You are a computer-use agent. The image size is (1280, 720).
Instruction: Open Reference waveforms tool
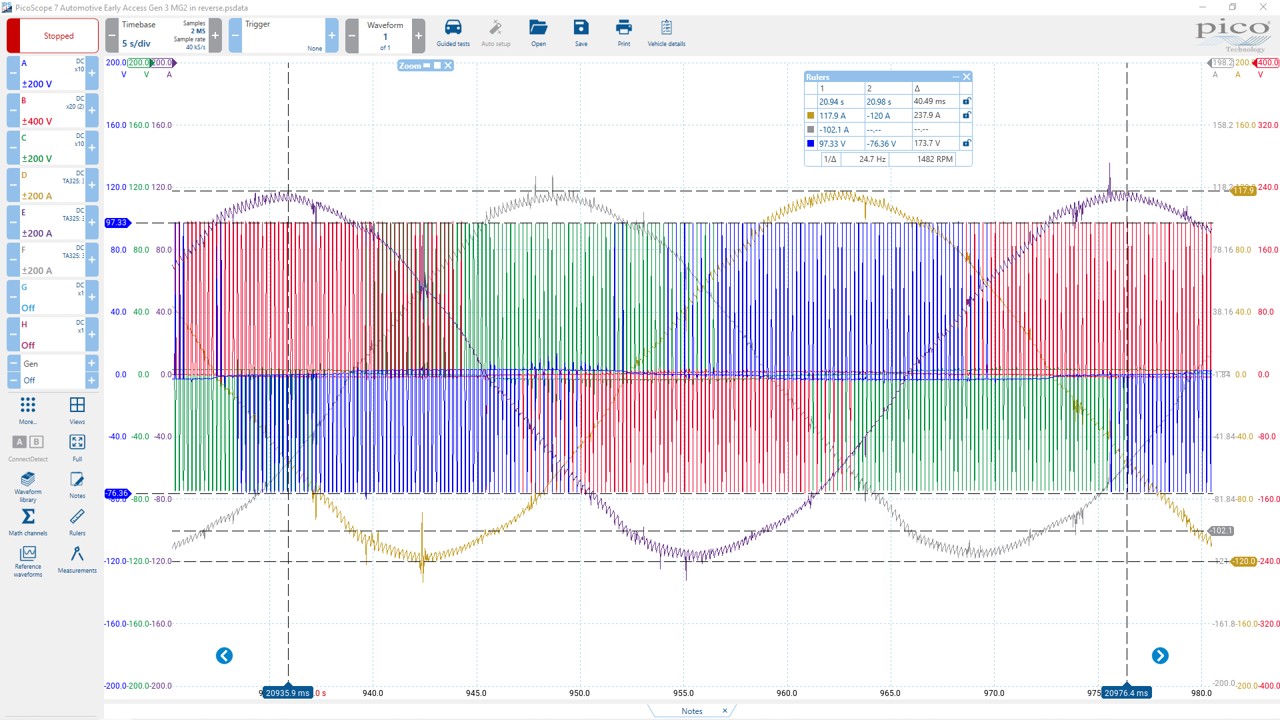pos(28,556)
